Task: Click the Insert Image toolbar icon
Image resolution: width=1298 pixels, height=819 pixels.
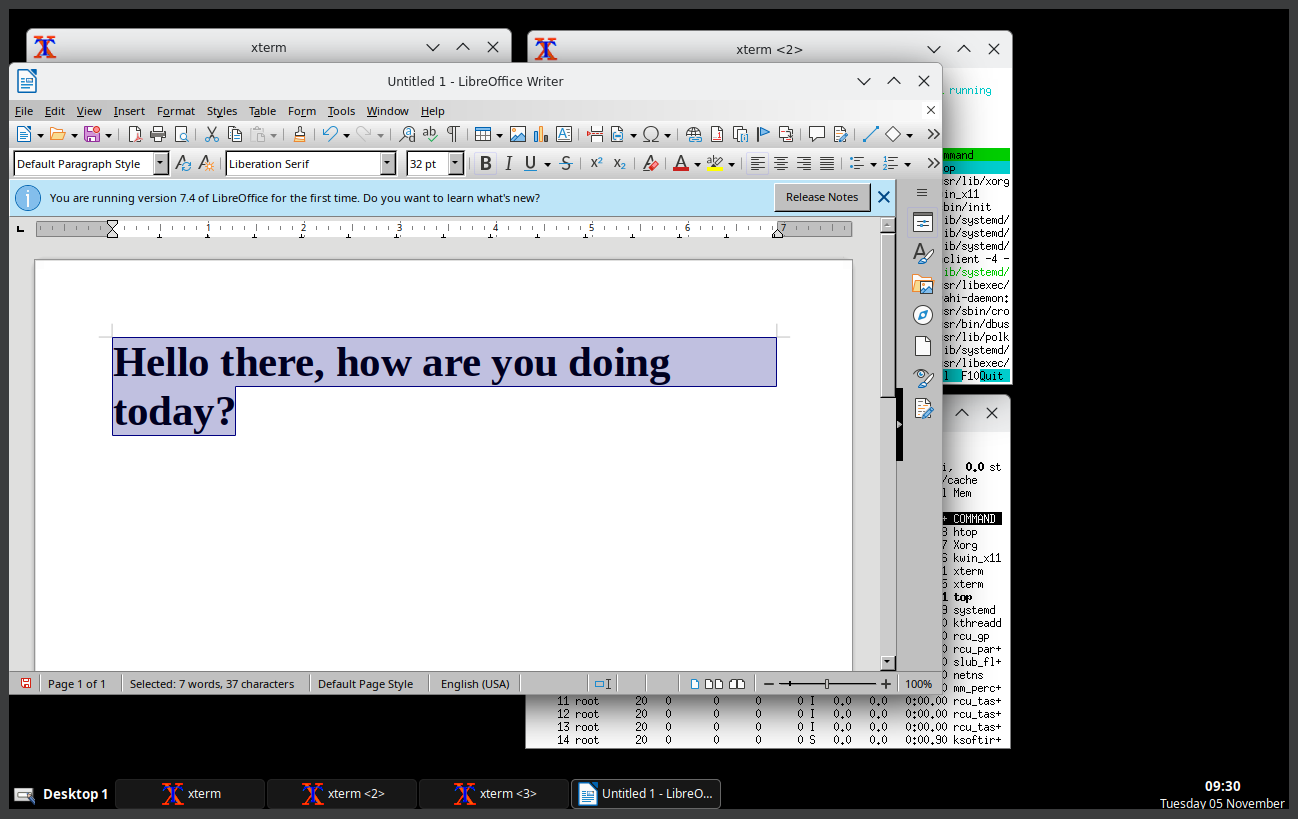Action: click(517, 134)
